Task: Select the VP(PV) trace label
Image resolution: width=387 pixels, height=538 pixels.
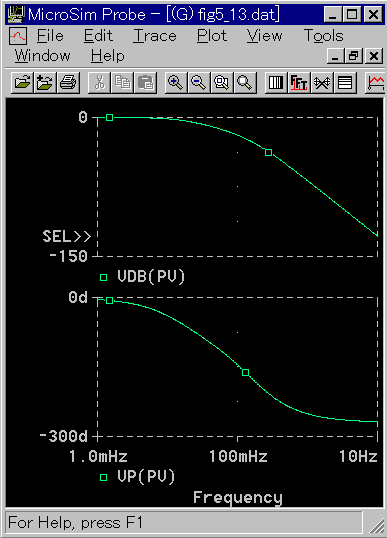Action: click(146, 477)
